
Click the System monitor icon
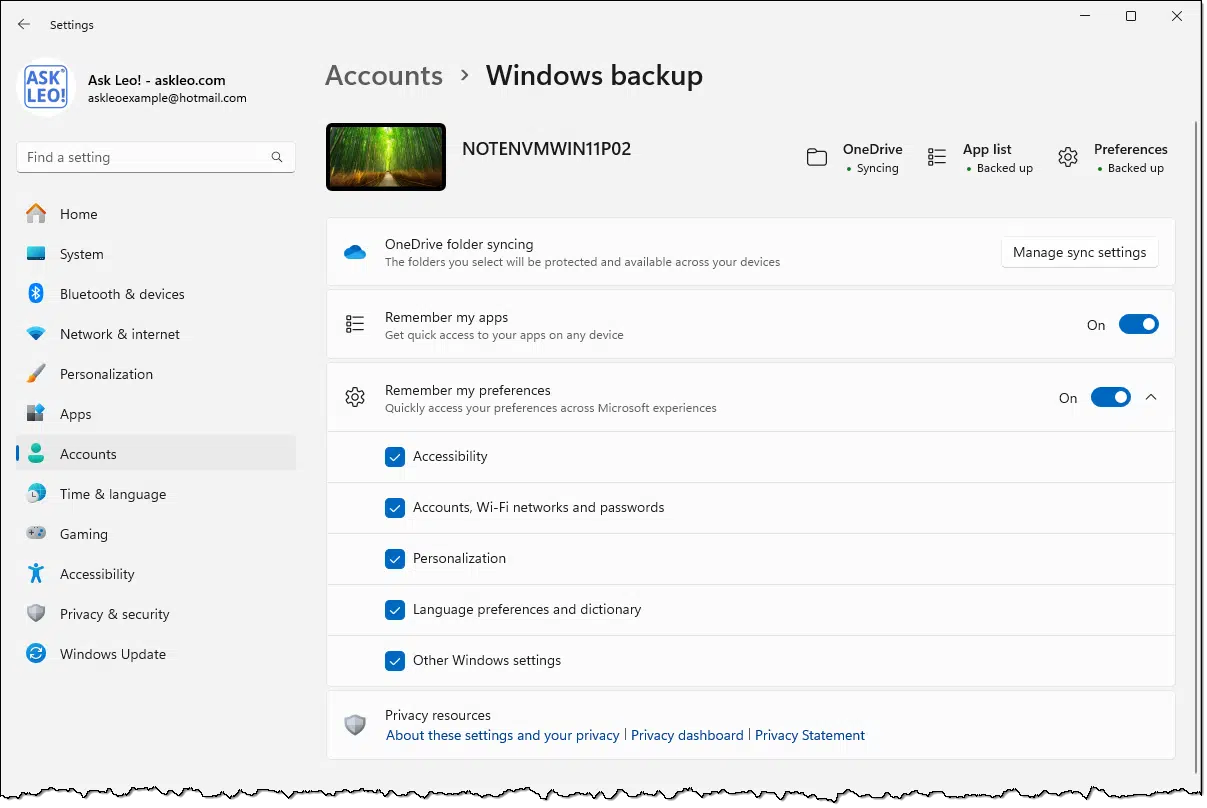pyautogui.click(x=36, y=254)
